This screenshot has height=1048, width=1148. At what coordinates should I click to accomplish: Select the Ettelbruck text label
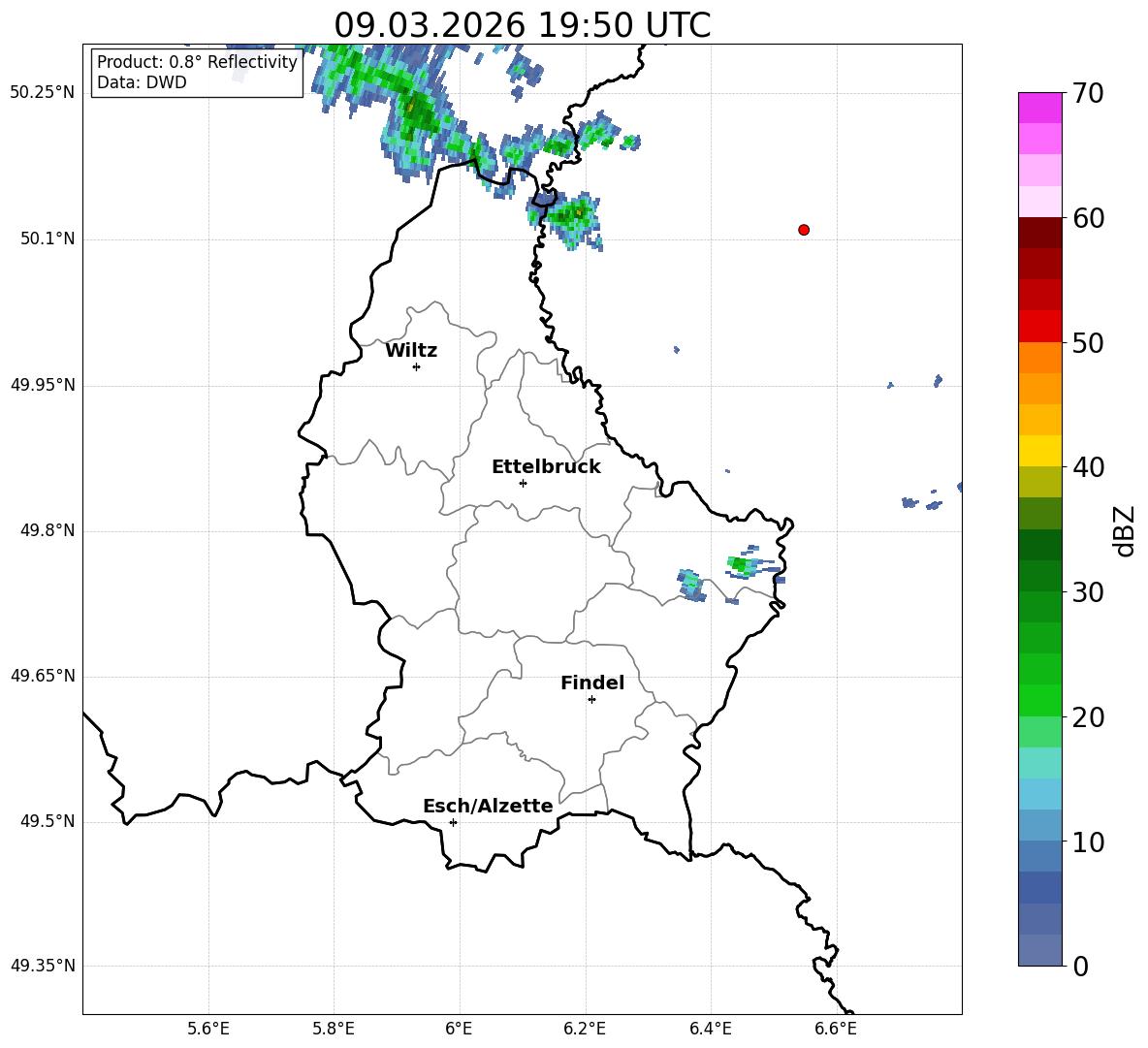click(546, 467)
